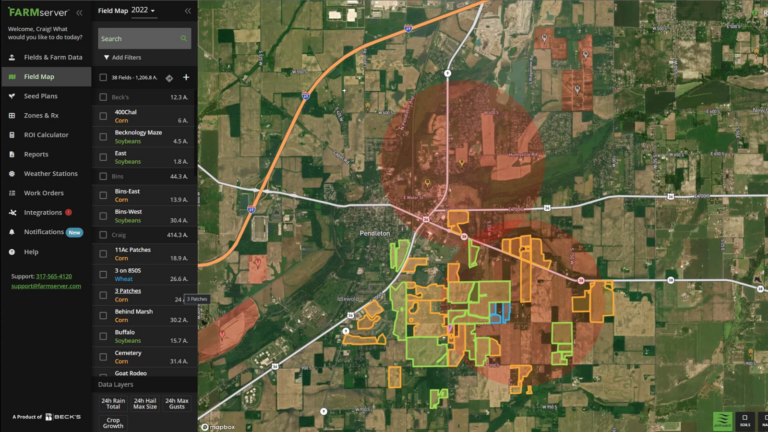The image size is (768, 432).
Task: Open Weather Stations page
Action: pos(50,173)
